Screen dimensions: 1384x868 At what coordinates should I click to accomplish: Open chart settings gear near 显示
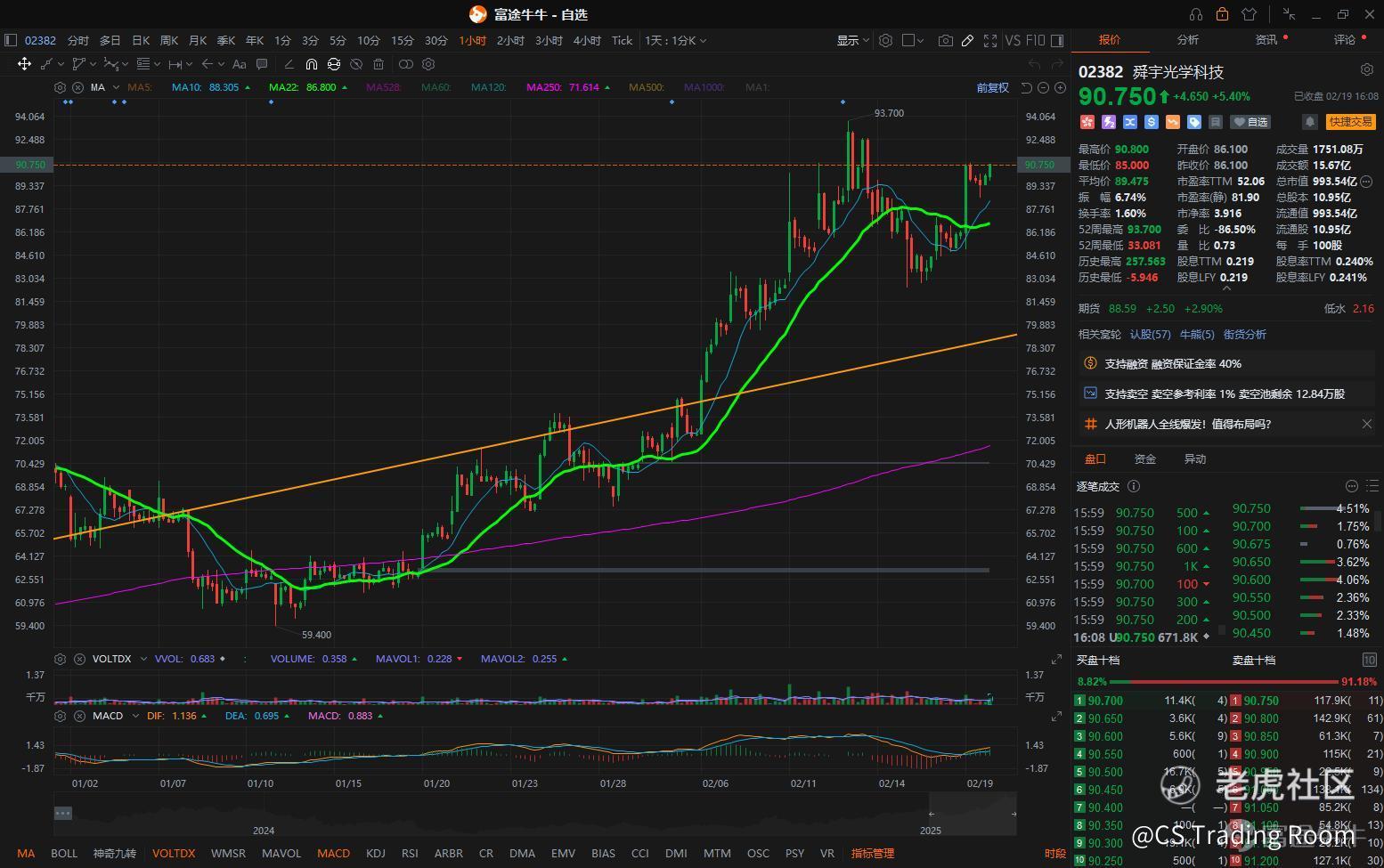click(x=885, y=40)
